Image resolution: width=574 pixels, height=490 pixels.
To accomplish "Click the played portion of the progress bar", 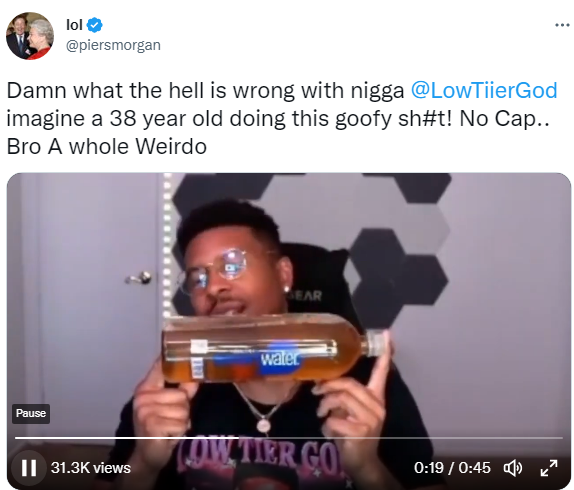I will point(127,438).
